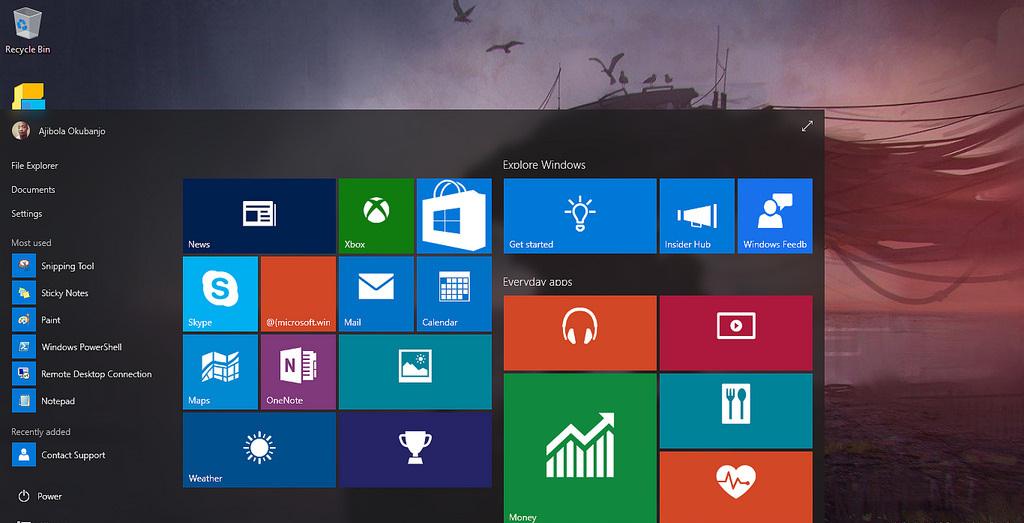The image size is (1024, 523).
Task: Launch Snipping Tool from Most used
Action: tap(67, 267)
